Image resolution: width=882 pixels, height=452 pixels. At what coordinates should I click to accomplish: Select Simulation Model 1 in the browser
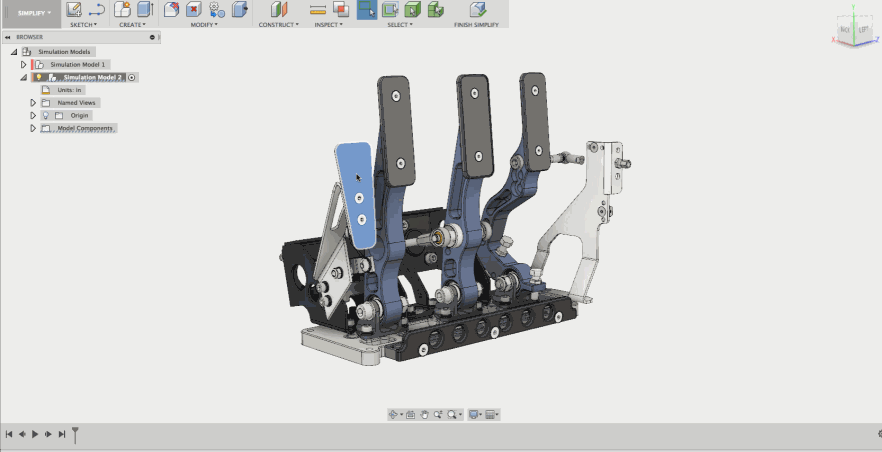[78, 65]
